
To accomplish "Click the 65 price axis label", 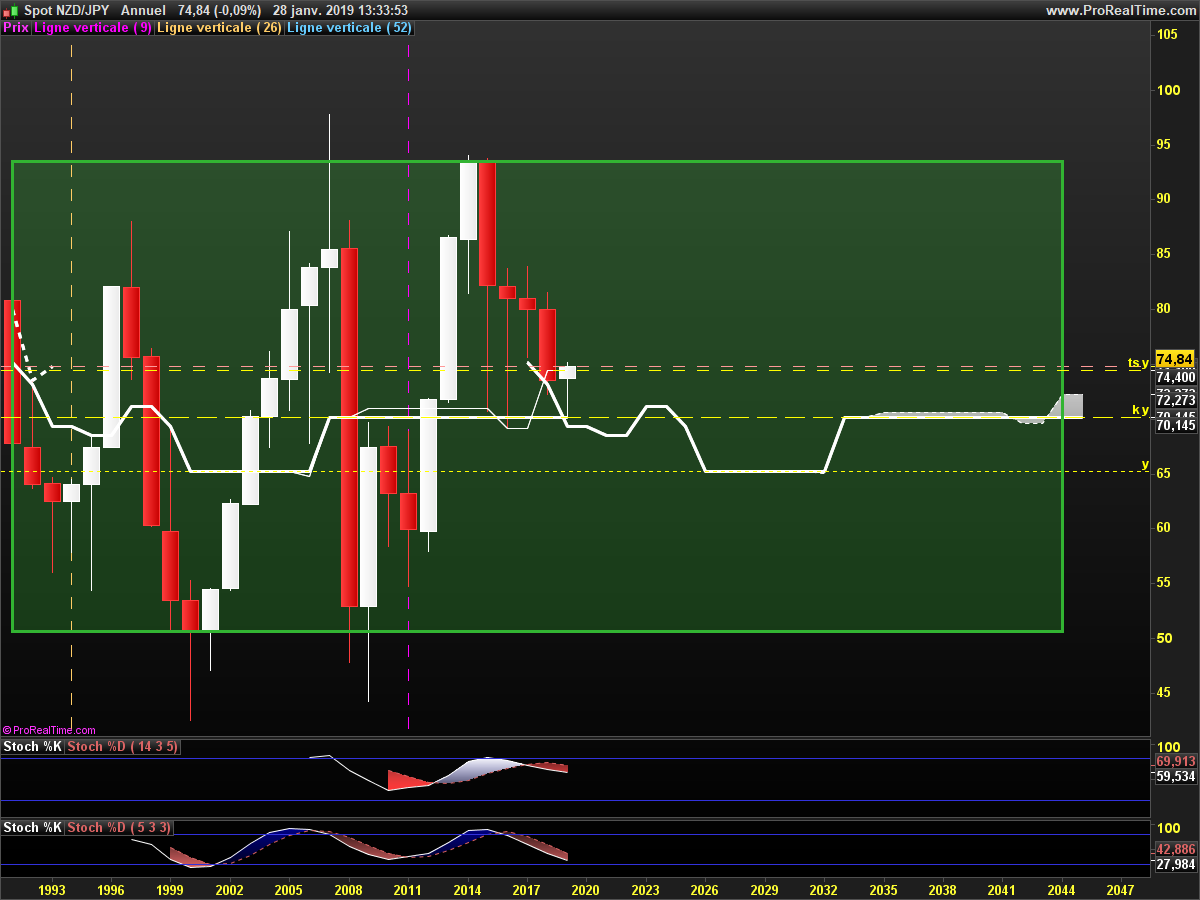I will point(1164,472).
